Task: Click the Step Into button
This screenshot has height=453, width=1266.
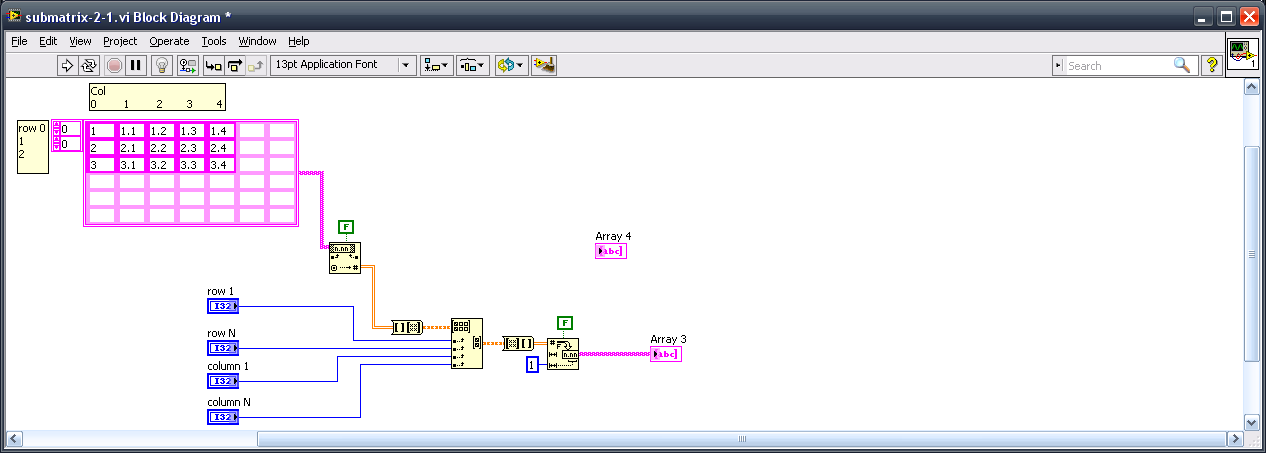Action: pos(214,65)
